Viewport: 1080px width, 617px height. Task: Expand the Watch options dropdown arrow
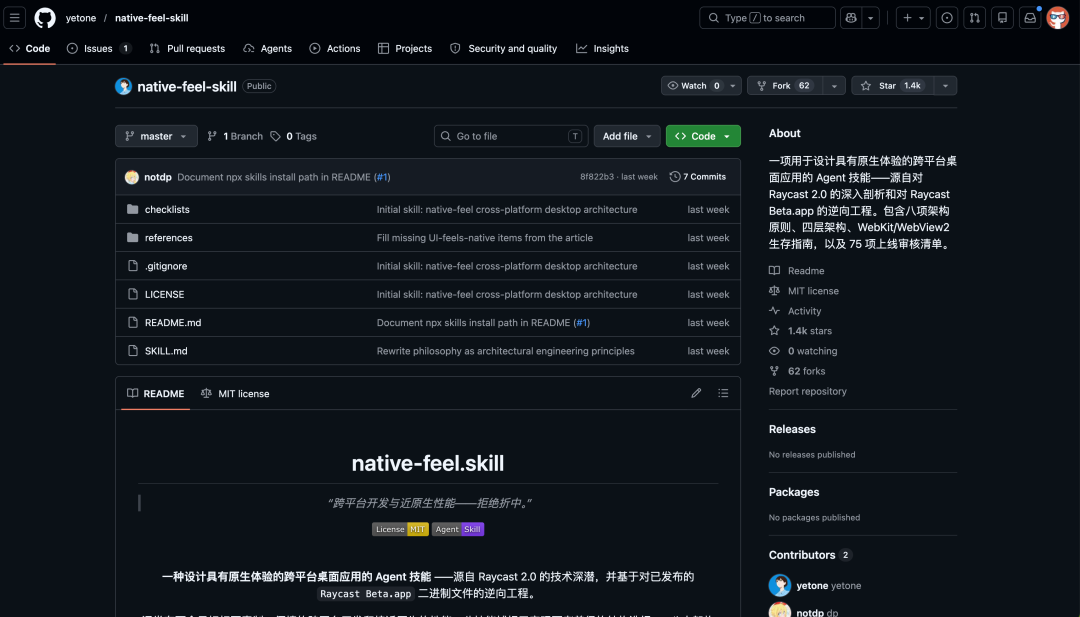coord(733,85)
